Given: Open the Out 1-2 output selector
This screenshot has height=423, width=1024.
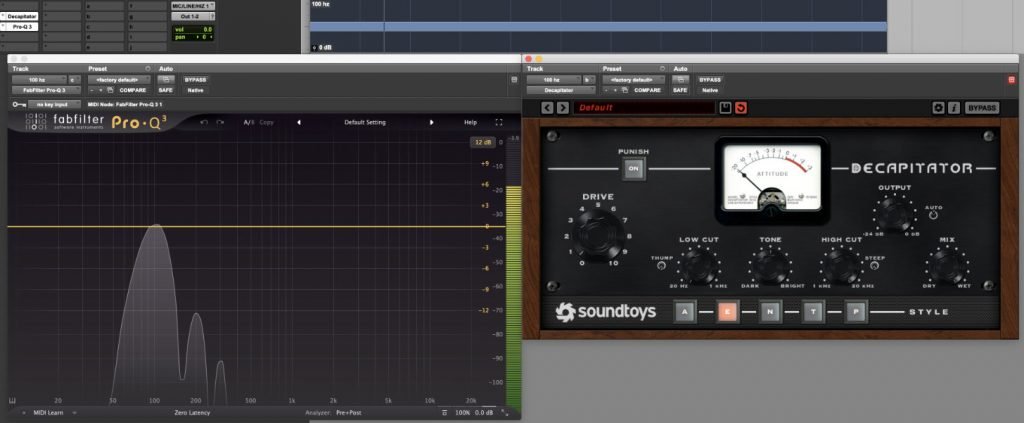Looking at the screenshot, I should (193, 16).
